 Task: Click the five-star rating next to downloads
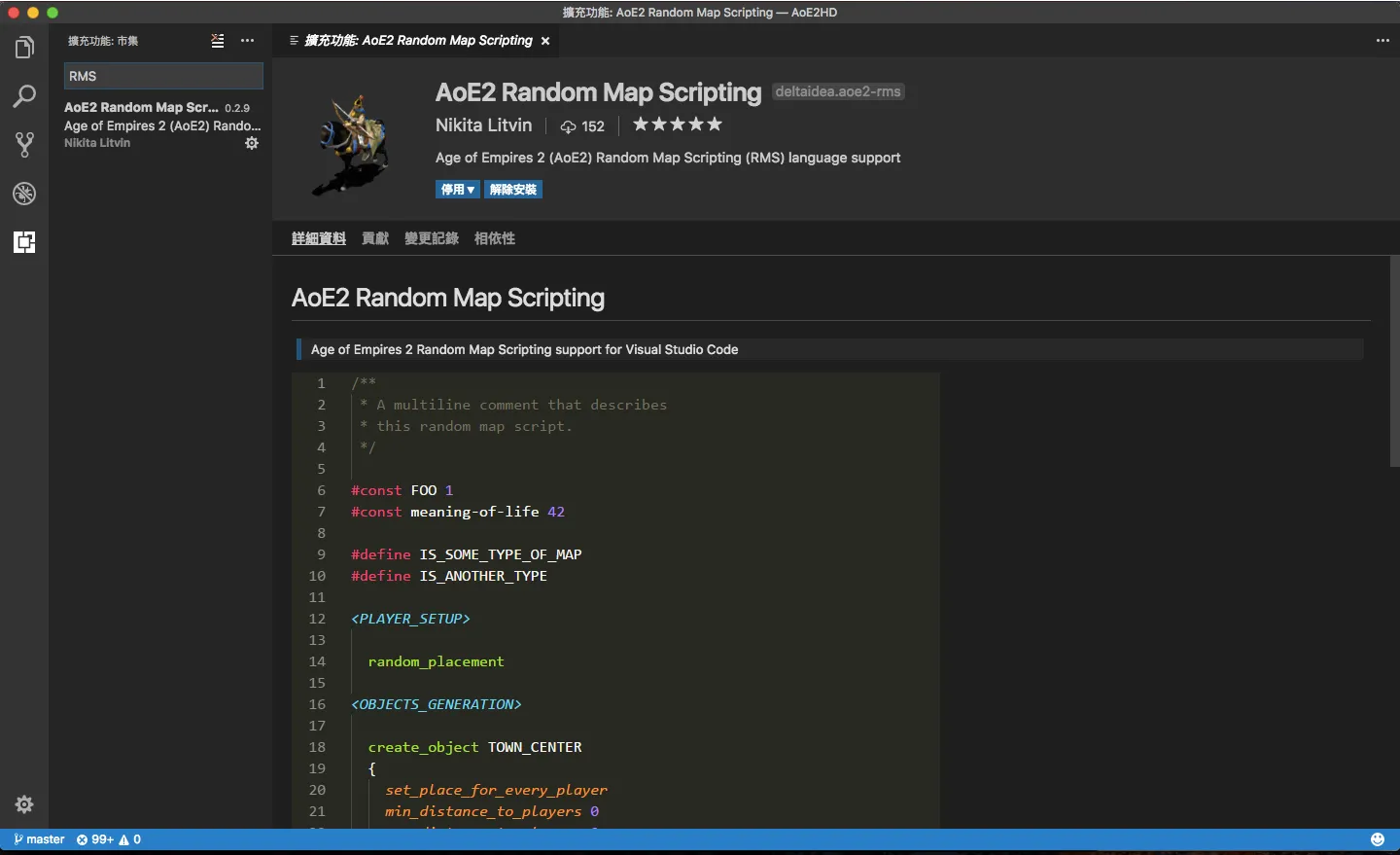coord(677,125)
